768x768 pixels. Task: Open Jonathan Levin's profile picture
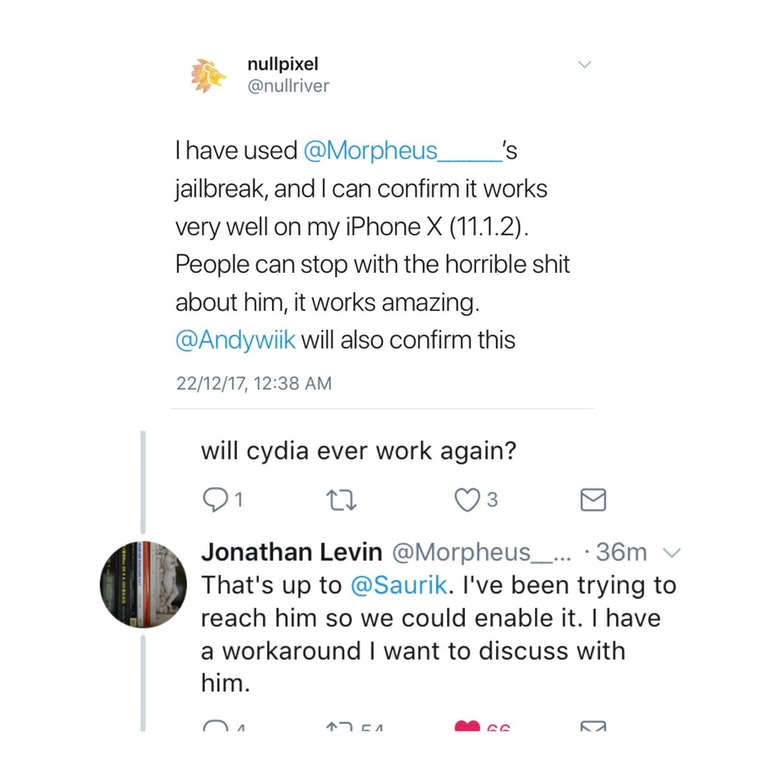pyautogui.click(x=143, y=584)
